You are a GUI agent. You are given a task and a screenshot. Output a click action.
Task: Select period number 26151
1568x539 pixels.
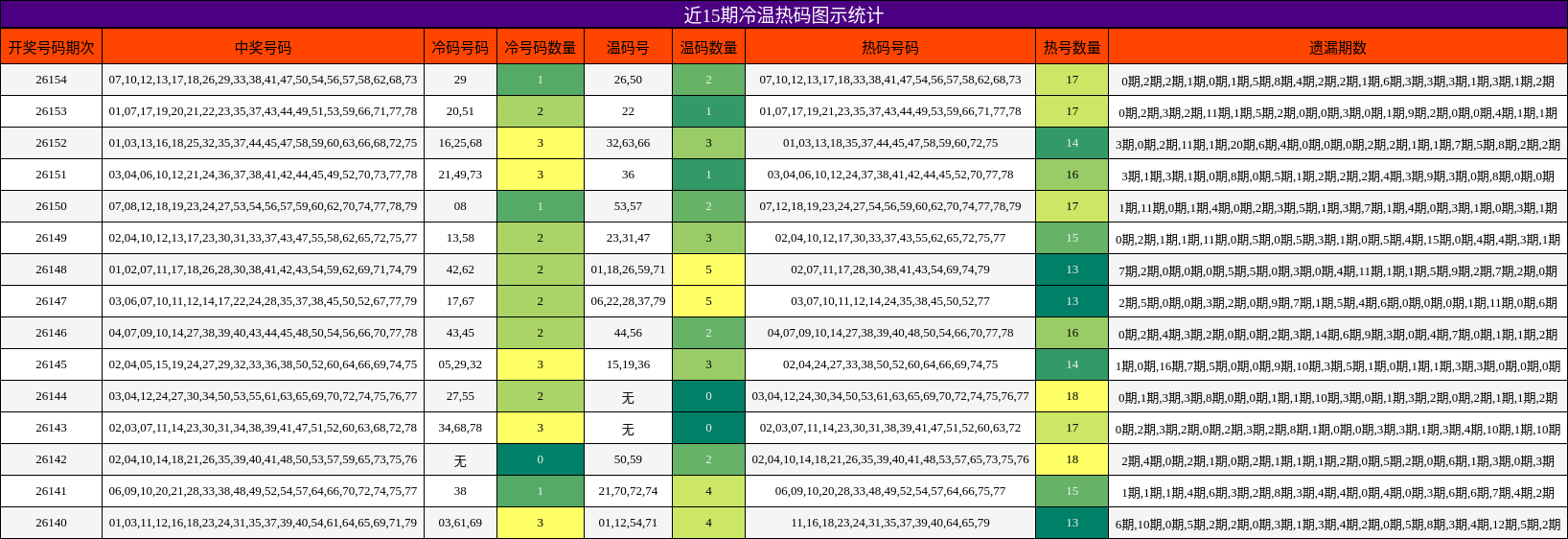tap(52, 175)
